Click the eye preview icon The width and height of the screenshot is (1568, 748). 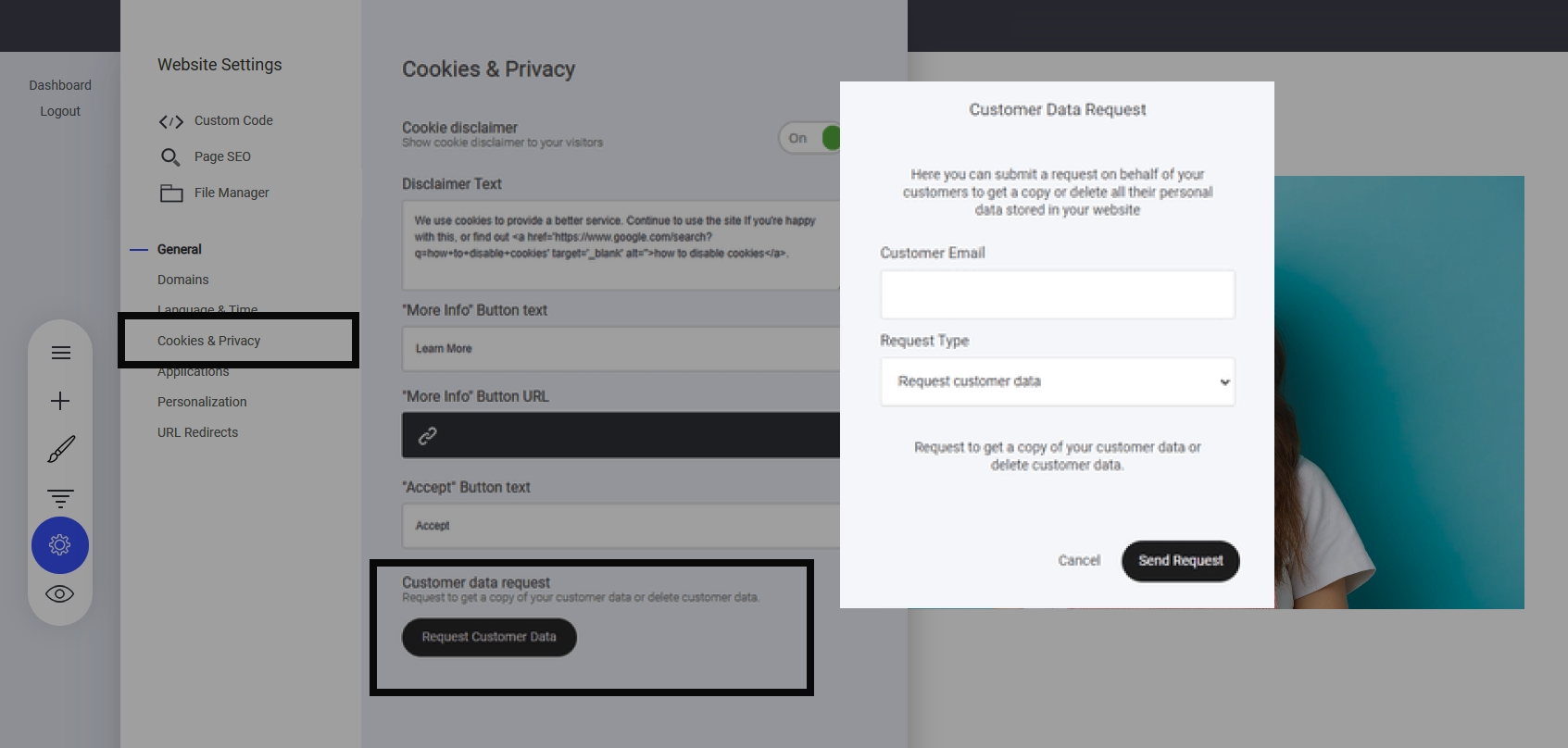point(60,594)
